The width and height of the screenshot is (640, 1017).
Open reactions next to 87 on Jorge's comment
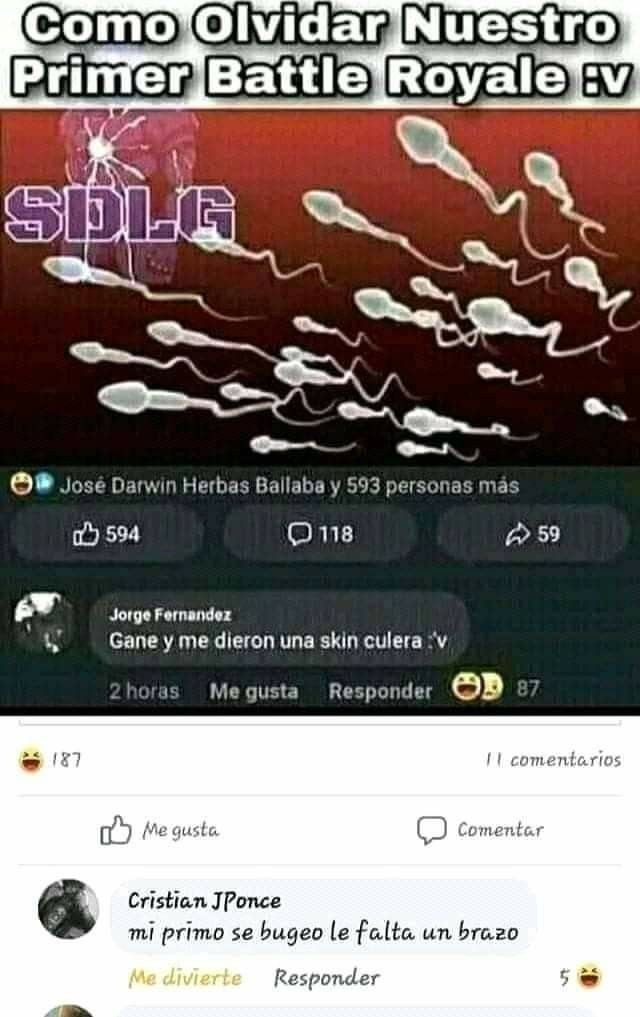click(x=477, y=687)
